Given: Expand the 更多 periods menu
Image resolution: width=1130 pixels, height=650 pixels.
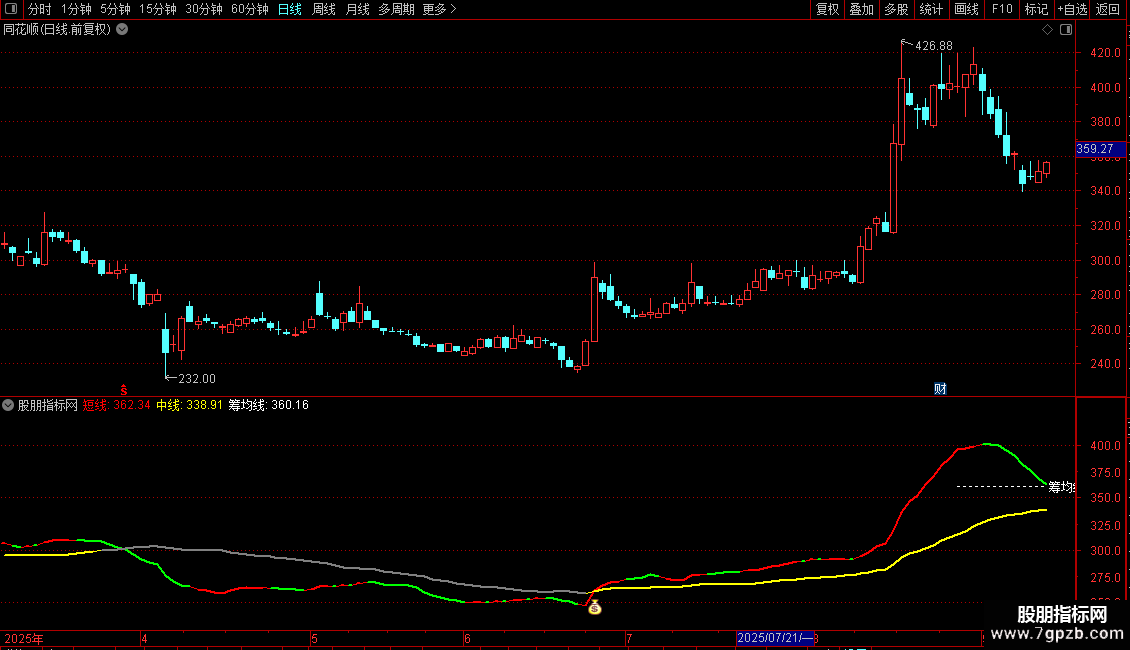Looking at the screenshot, I should (x=440, y=9).
